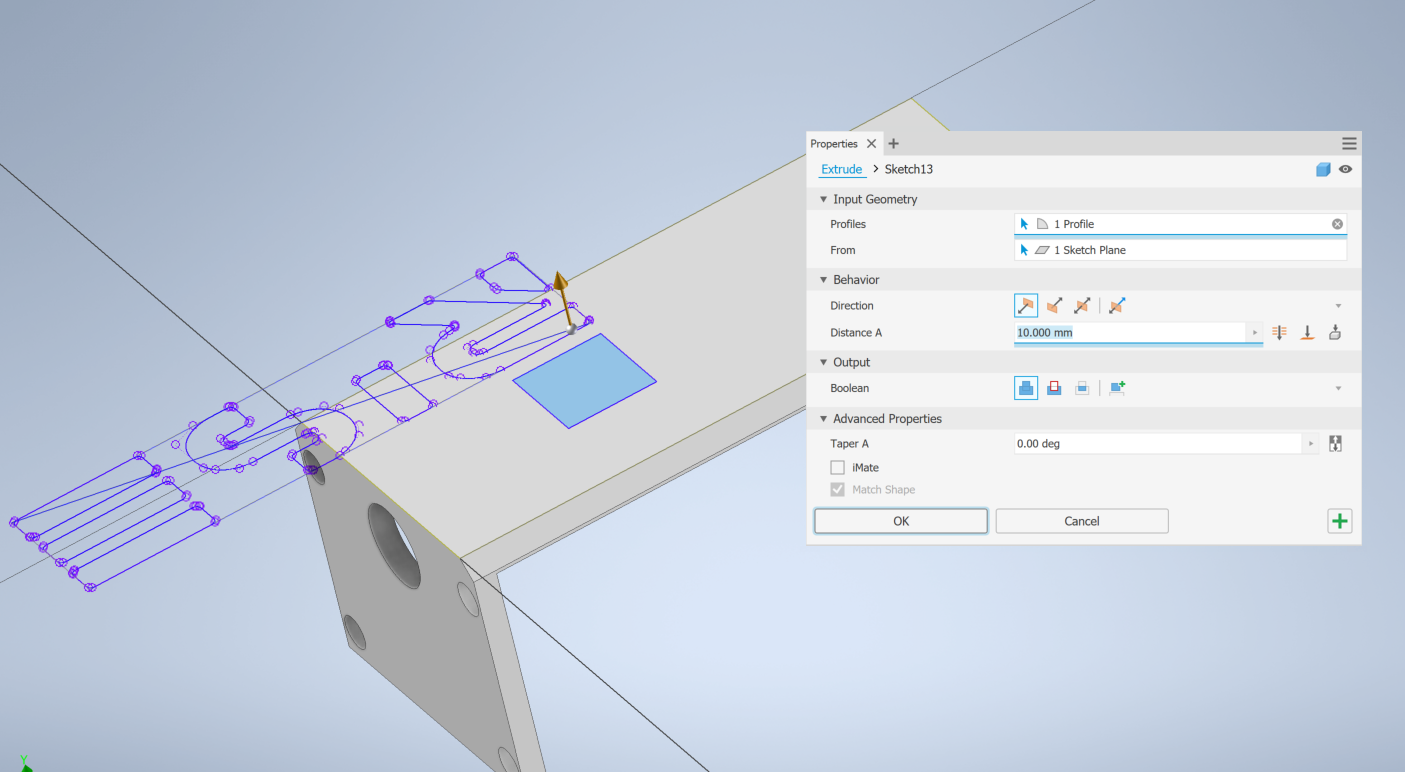Enable the iMate checkbox

837,467
